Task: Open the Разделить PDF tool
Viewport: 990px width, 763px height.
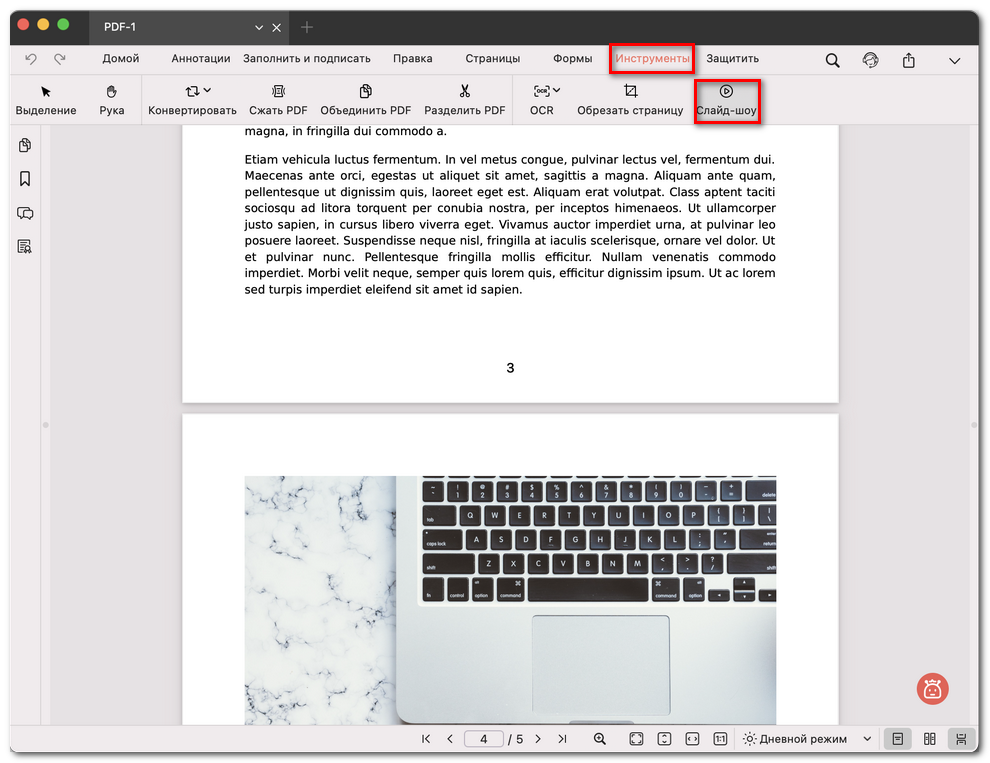Action: [464, 100]
